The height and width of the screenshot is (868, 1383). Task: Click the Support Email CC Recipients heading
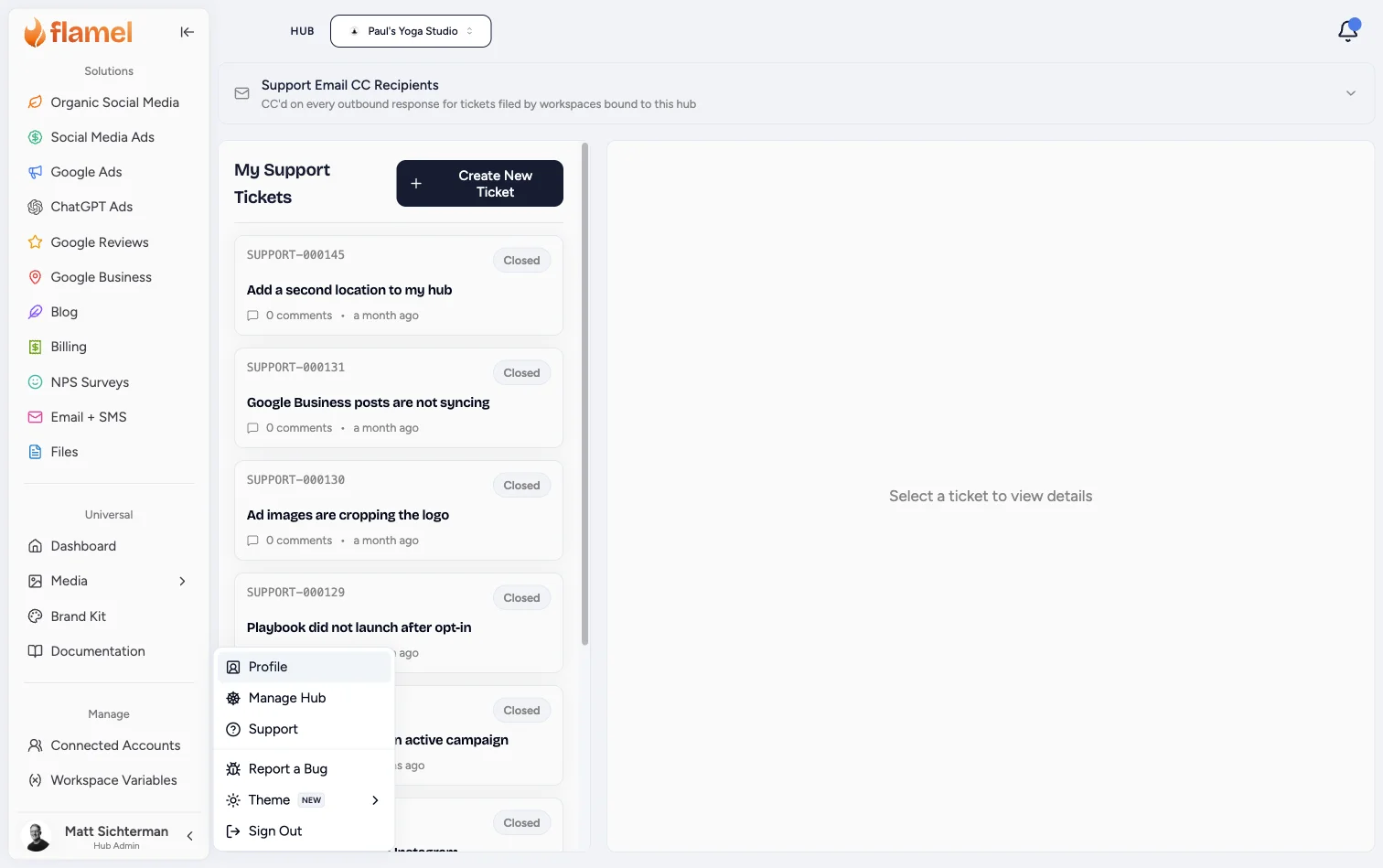pyautogui.click(x=349, y=85)
